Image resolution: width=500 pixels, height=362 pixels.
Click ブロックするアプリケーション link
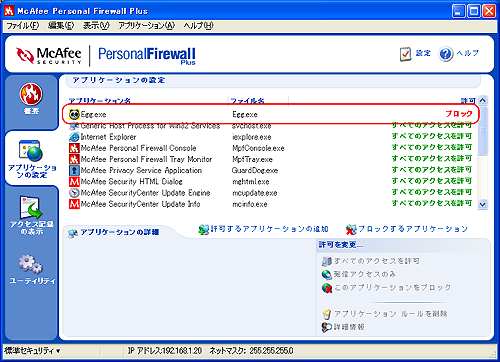(x=413, y=229)
